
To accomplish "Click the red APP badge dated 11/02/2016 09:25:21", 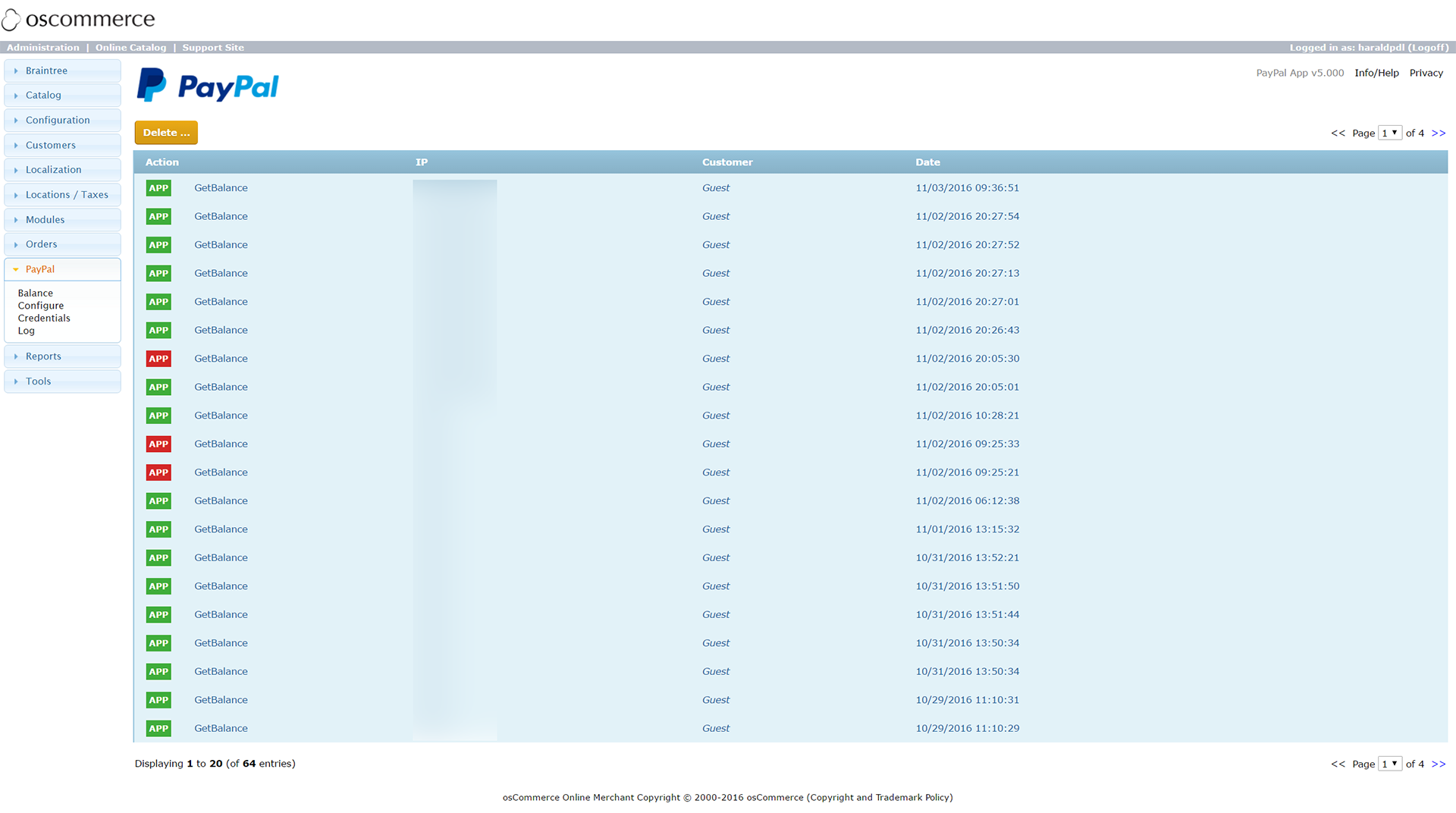I will pos(158,472).
